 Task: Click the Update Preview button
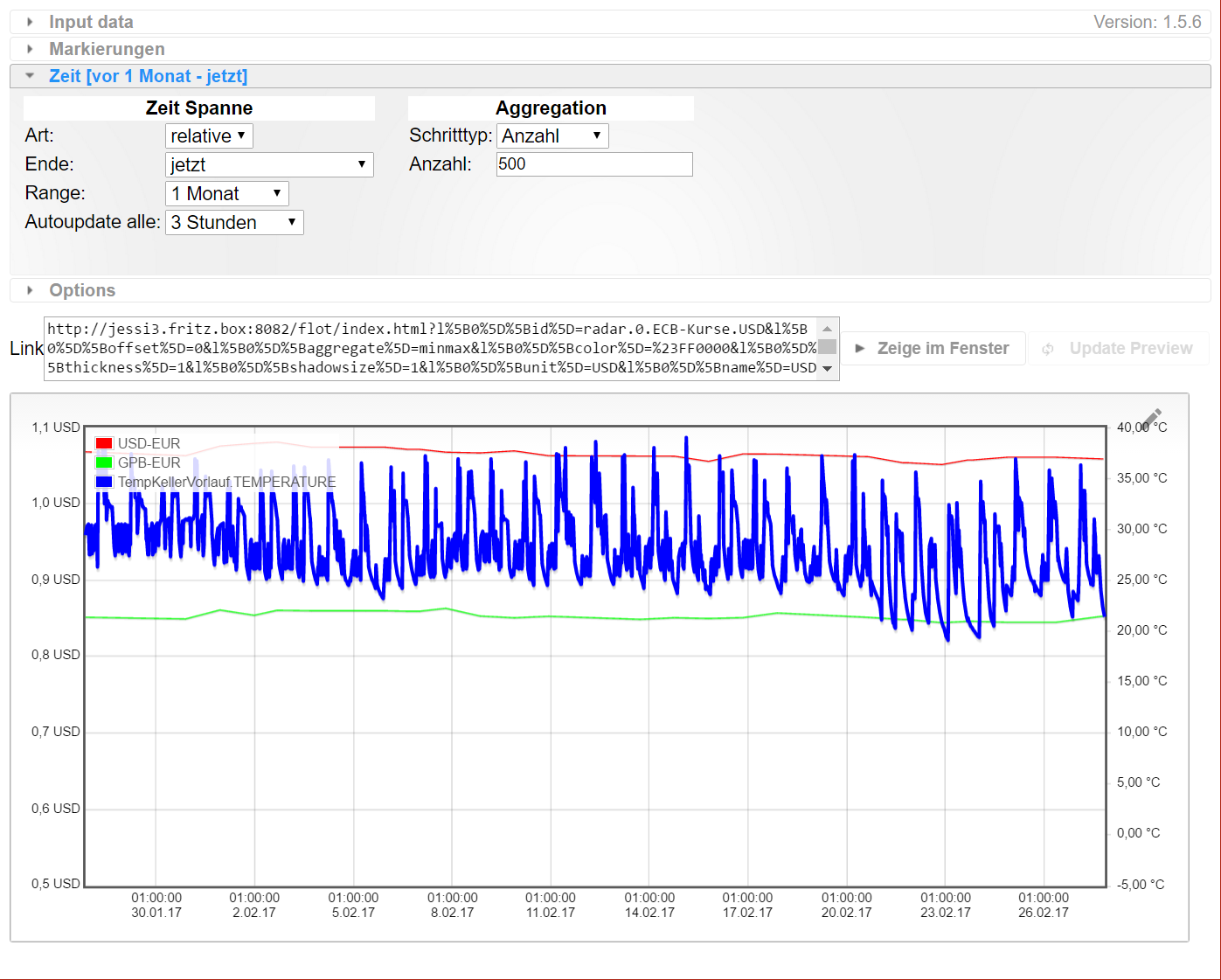coord(1119,348)
